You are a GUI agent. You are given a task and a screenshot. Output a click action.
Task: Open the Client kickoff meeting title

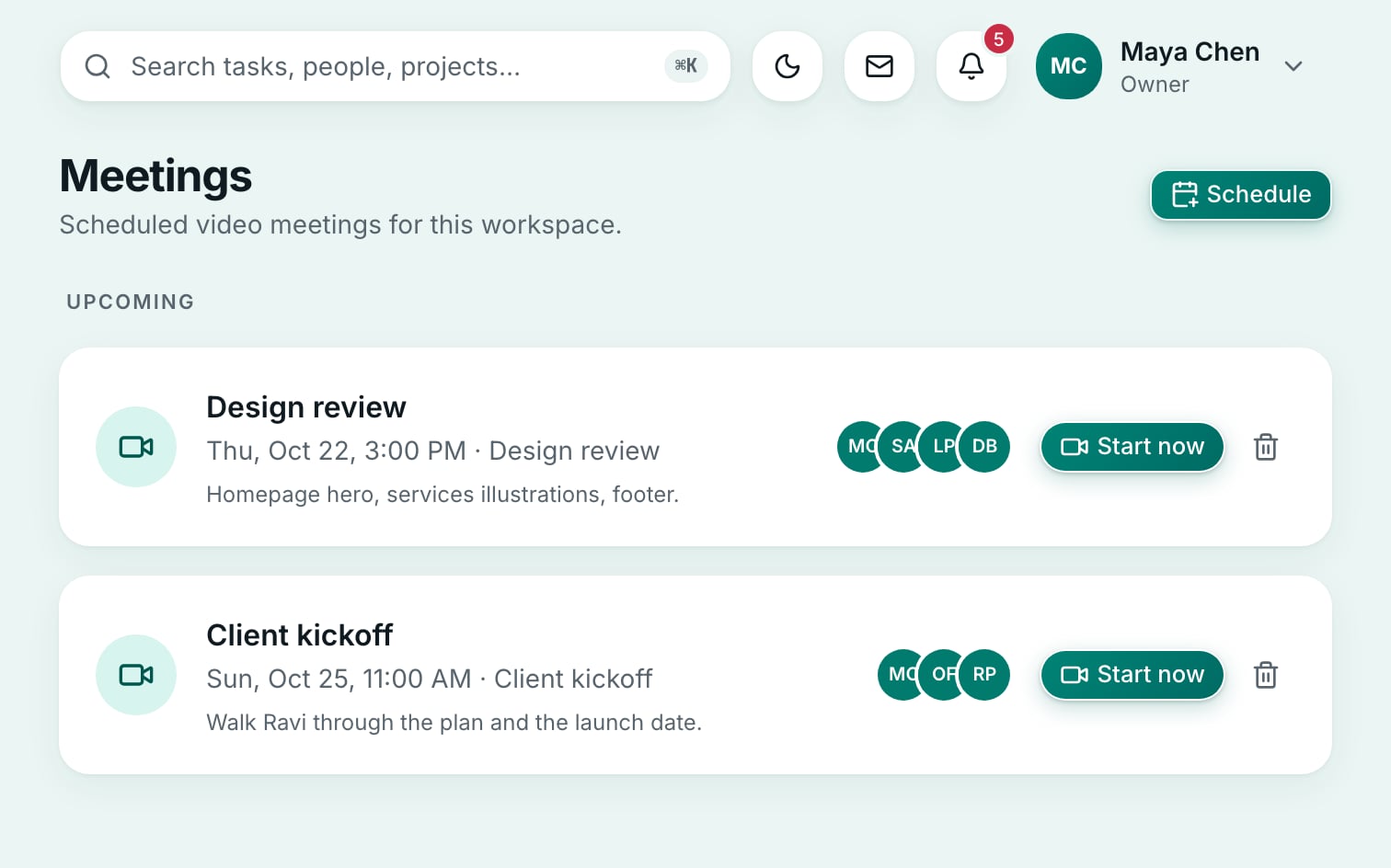(x=300, y=635)
